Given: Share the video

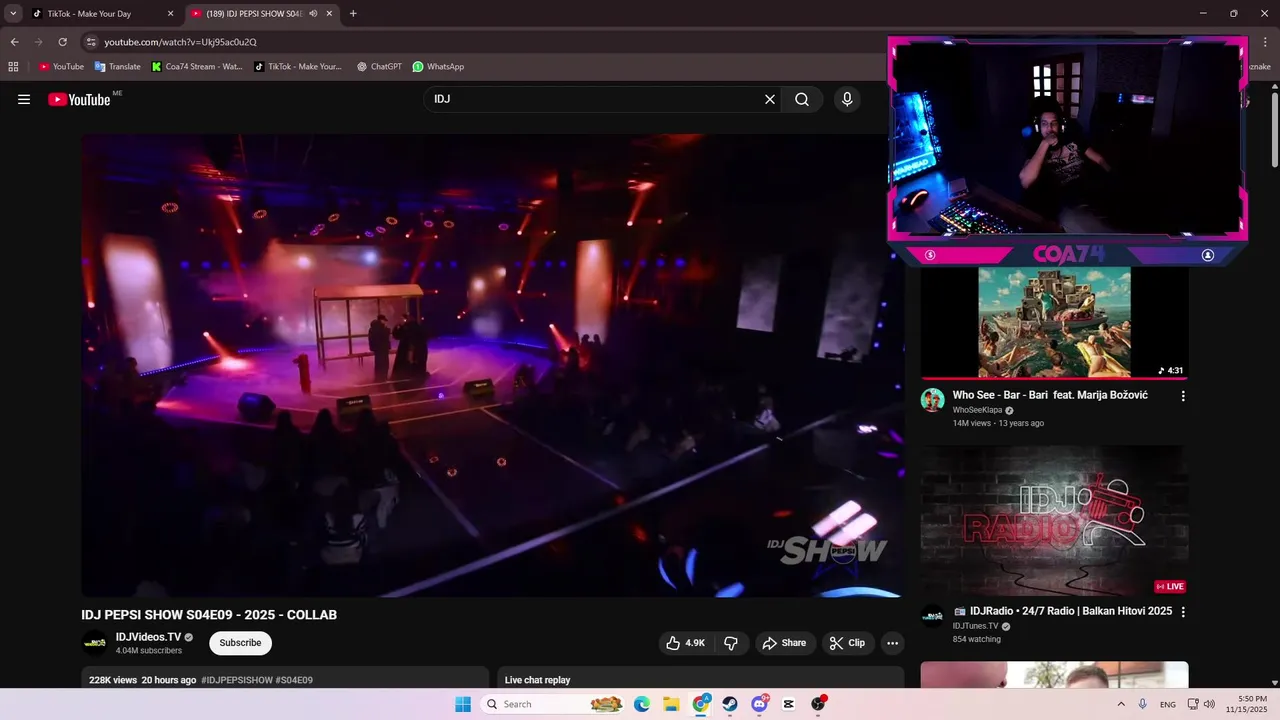Looking at the screenshot, I should point(784,643).
